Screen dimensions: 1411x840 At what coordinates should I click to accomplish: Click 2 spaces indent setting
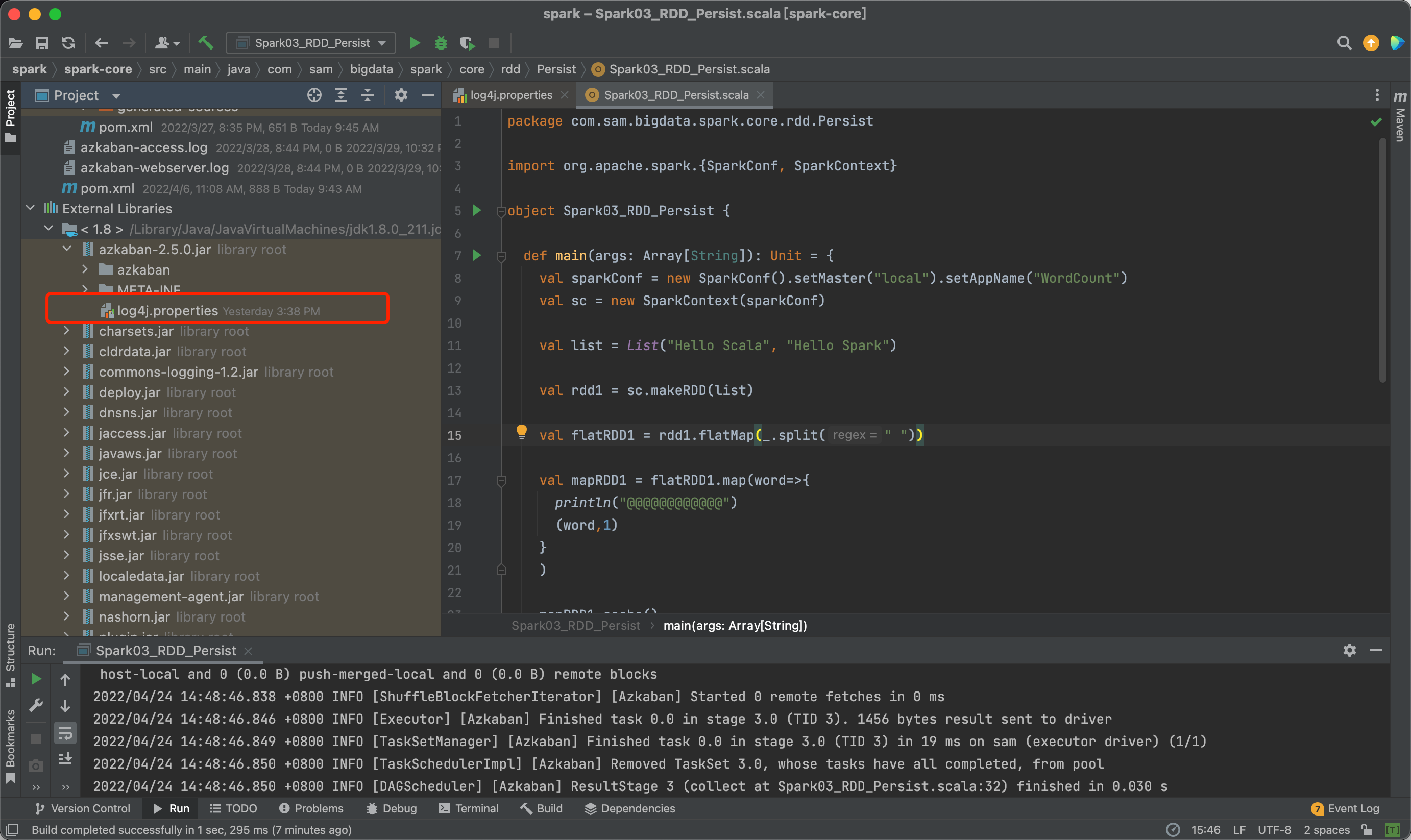[1327, 830]
